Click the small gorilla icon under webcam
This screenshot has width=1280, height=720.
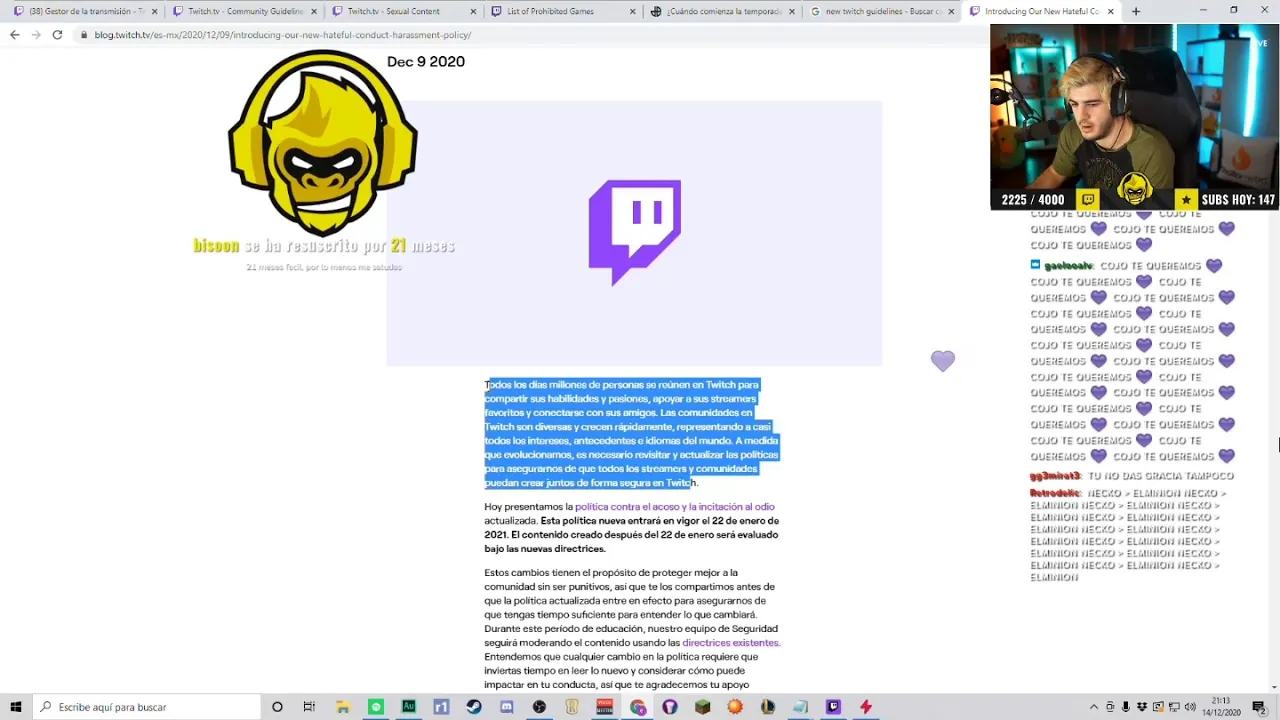(1134, 189)
